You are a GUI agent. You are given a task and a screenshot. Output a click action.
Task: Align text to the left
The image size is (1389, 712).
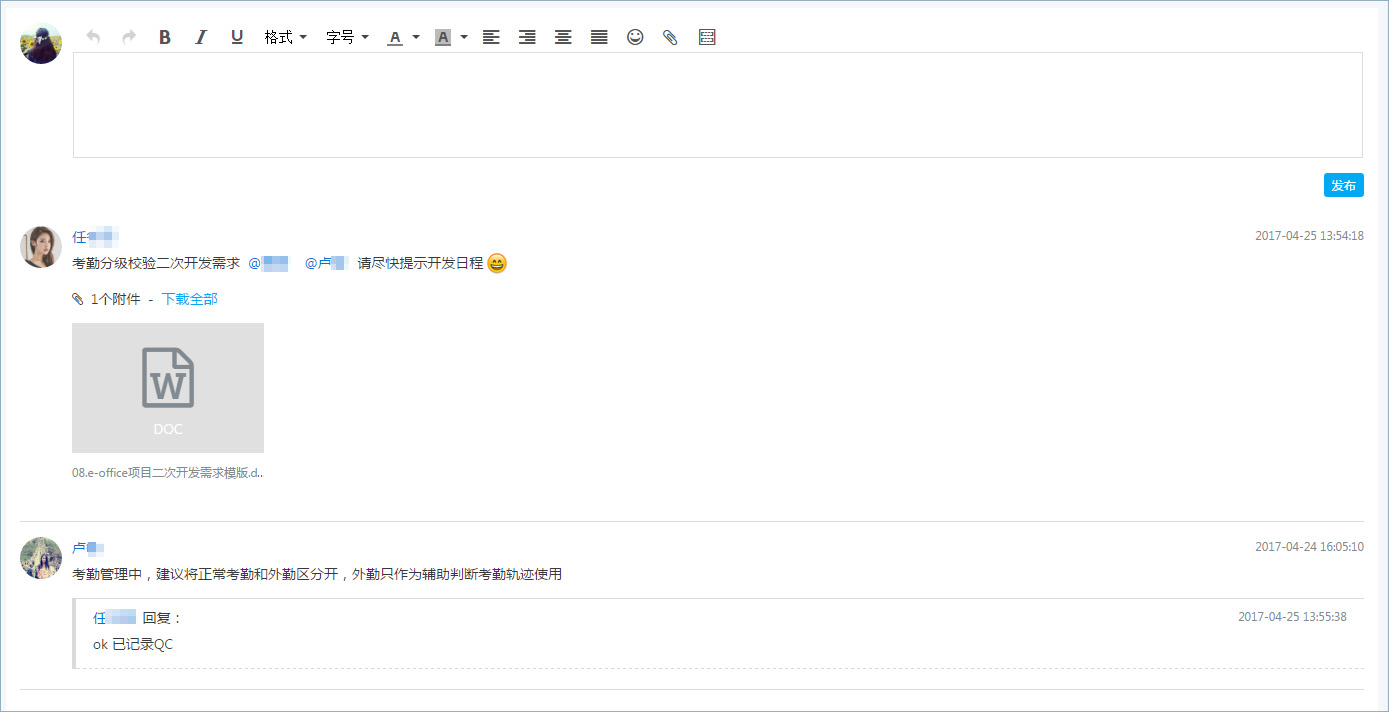pyautogui.click(x=491, y=37)
